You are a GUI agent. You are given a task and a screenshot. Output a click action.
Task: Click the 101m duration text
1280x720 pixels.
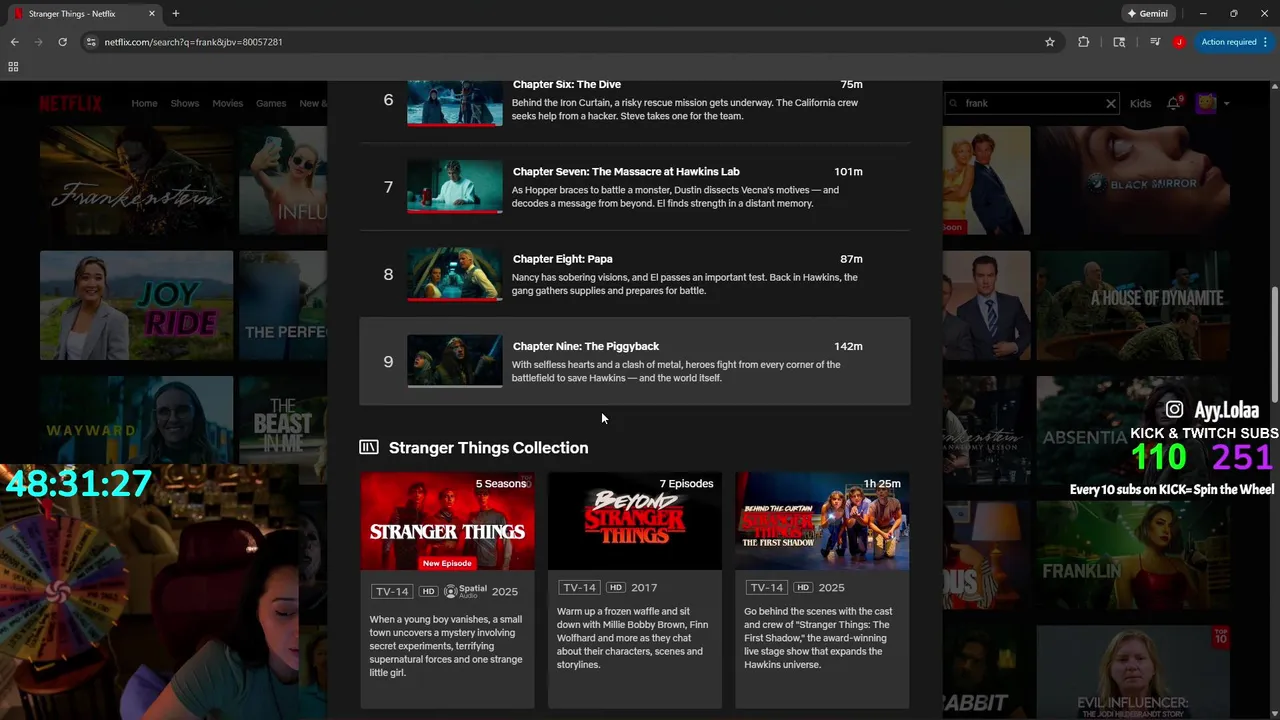pyautogui.click(x=848, y=172)
